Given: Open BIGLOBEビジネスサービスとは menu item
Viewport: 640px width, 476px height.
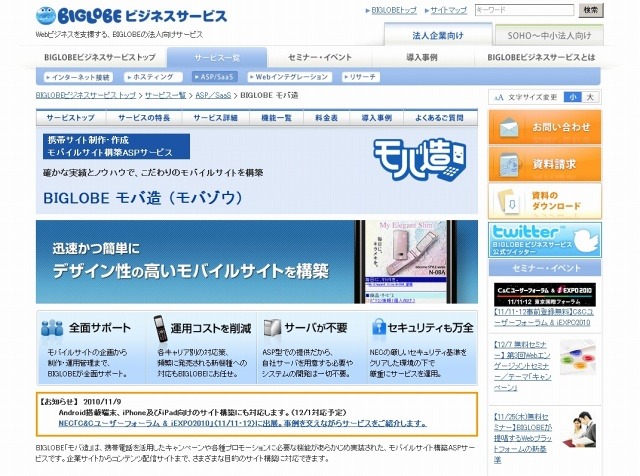Looking at the screenshot, I should (541, 58).
